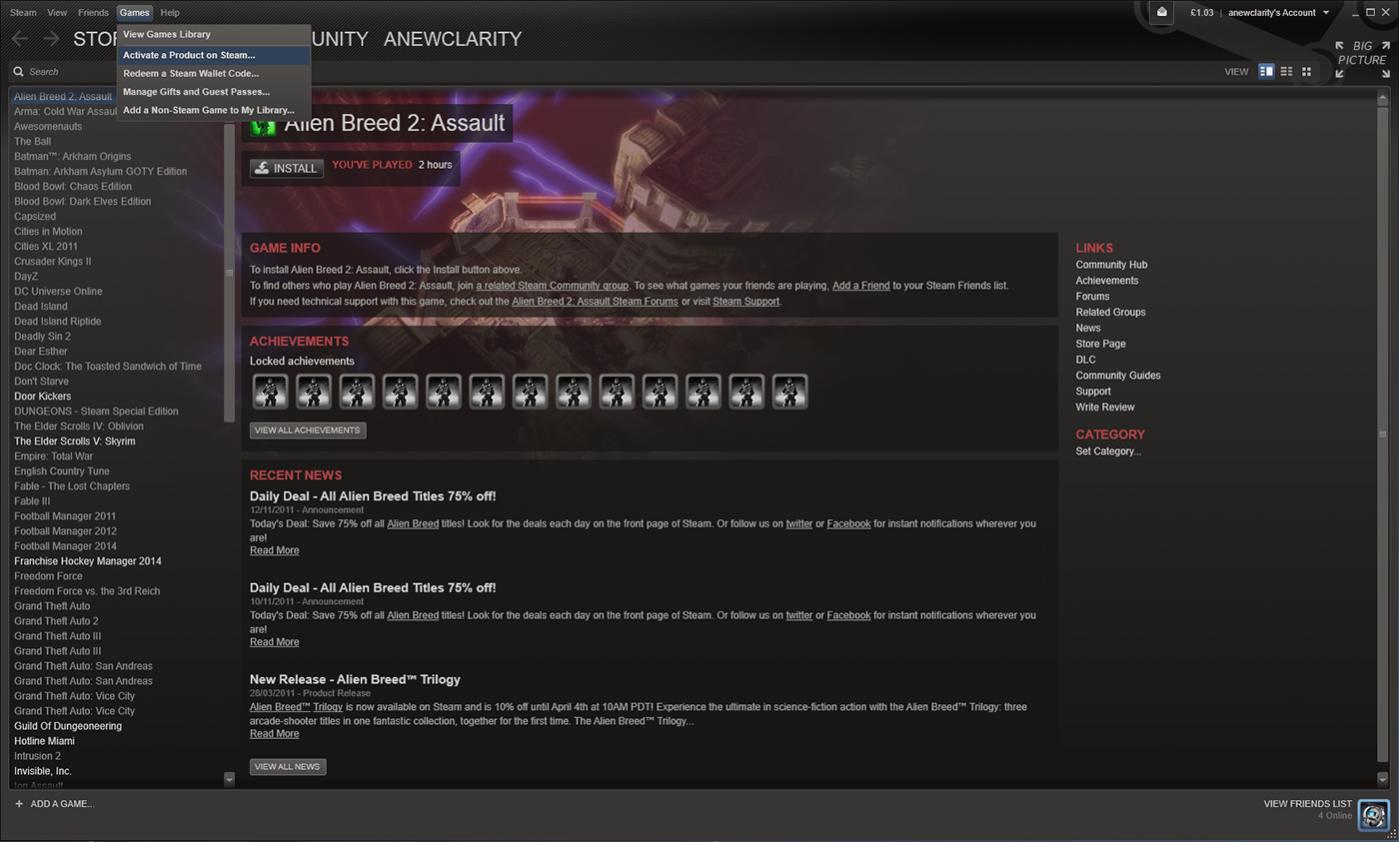This screenshot has height=842, width=1399.
Task: Choose Add a Non-Steam Game to My Library
Action: coord(213,110)
